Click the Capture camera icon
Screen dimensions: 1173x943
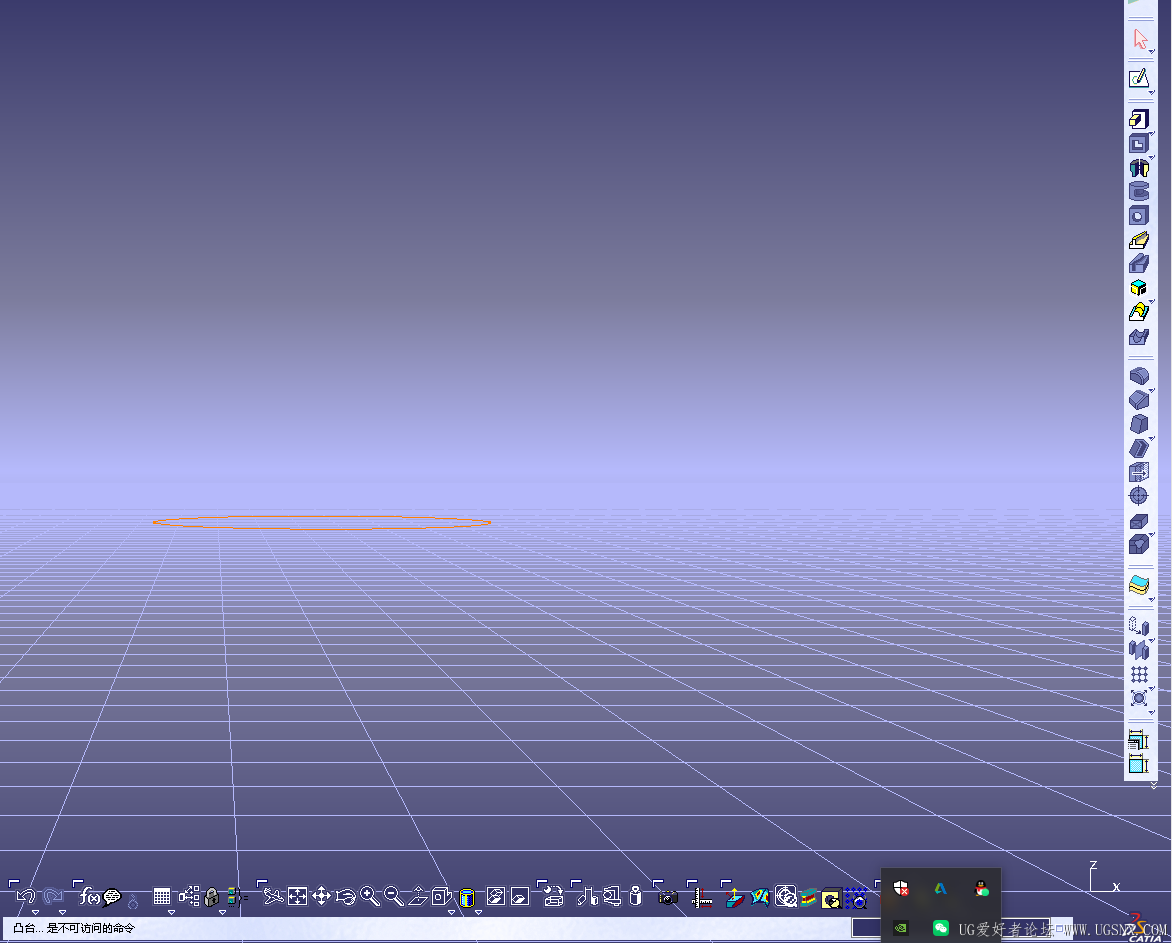coord(669,898)
